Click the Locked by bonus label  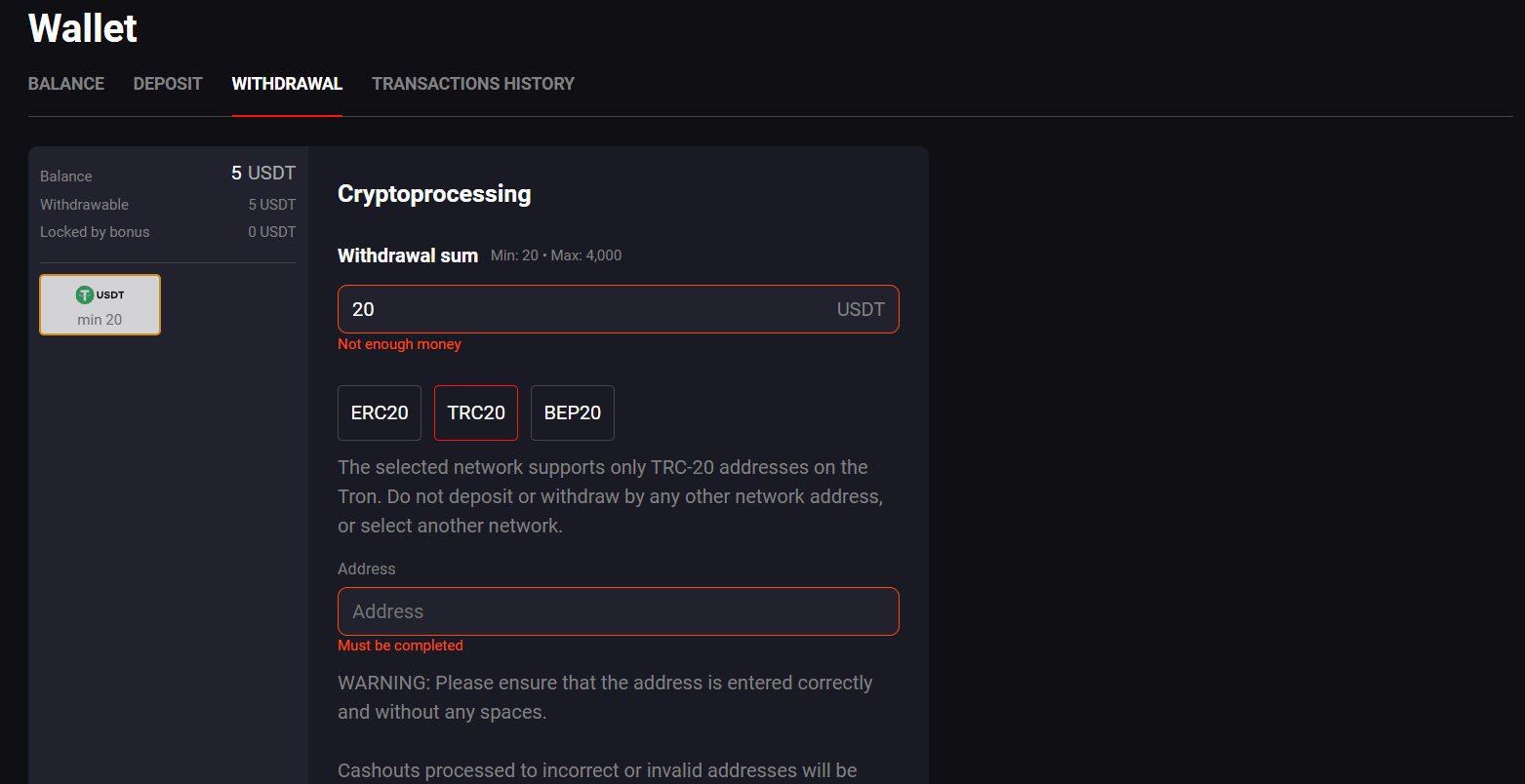point(95,232)
